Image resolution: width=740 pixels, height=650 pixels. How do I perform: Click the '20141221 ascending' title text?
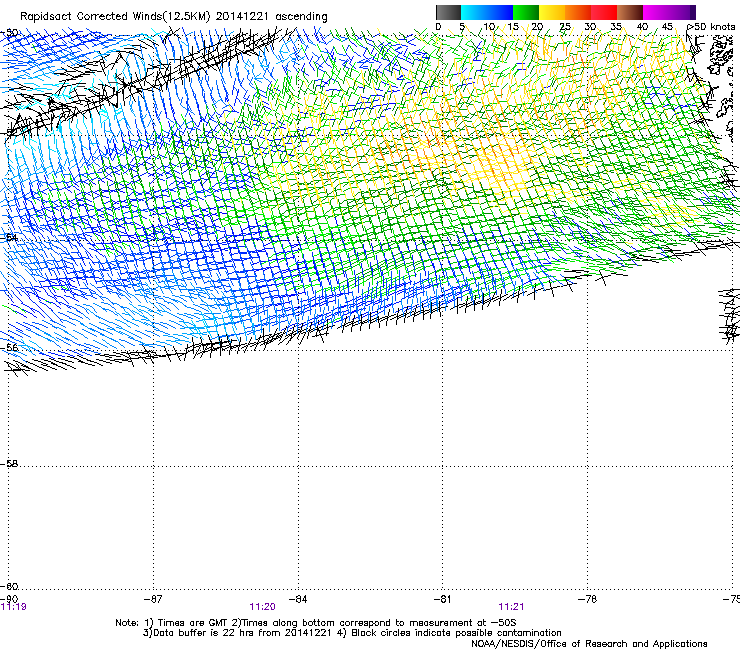[271, 17]
